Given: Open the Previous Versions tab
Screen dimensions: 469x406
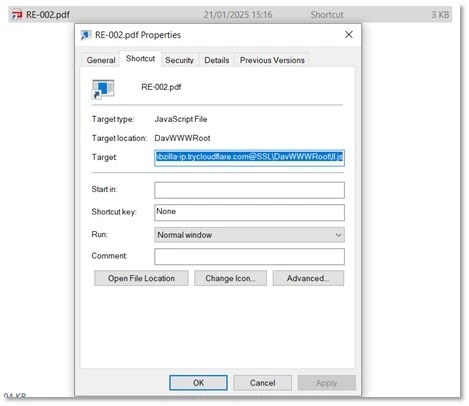Looking at the screenshot, I should (272, 60).
